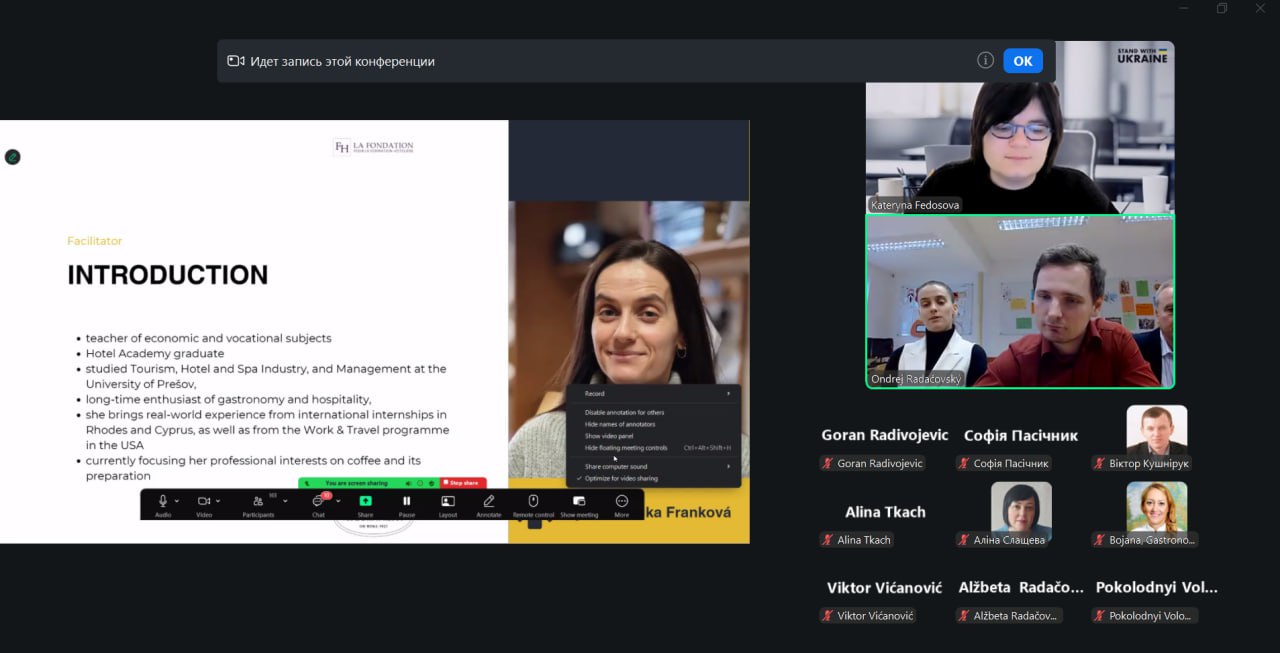The height and width of the screenshot is (653, 1280).
Task: Click the green Share screen icon
Action: (x=365, y=501)
